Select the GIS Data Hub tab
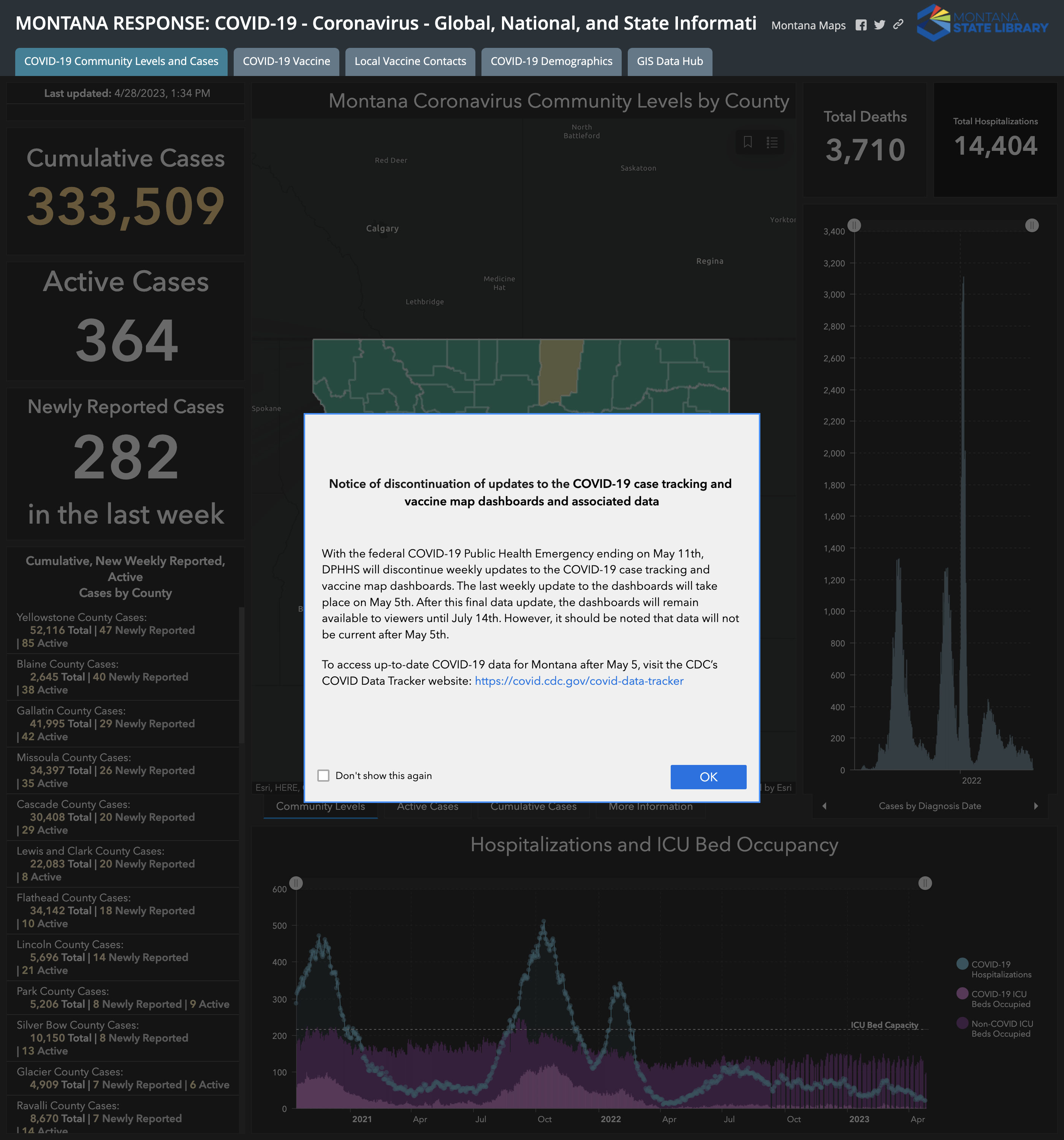Screen dimensions: 1064x1140 point(670,61)
